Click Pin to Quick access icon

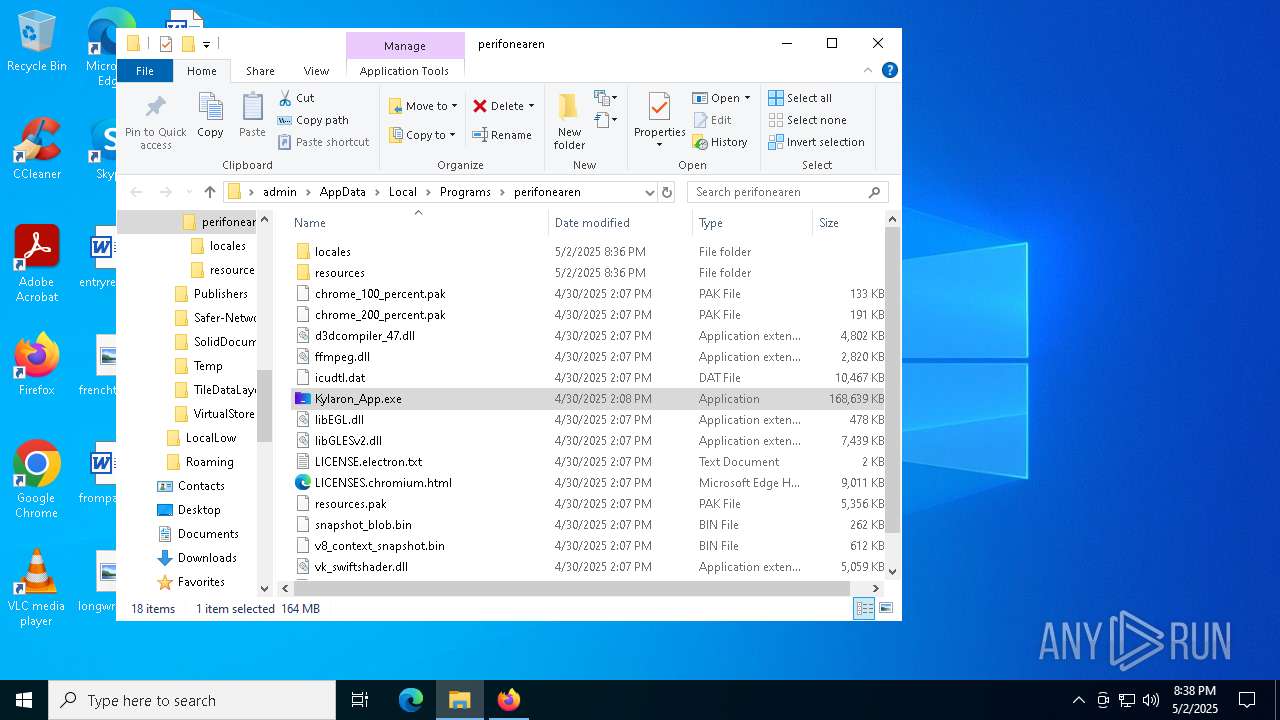tap(155, 121)
